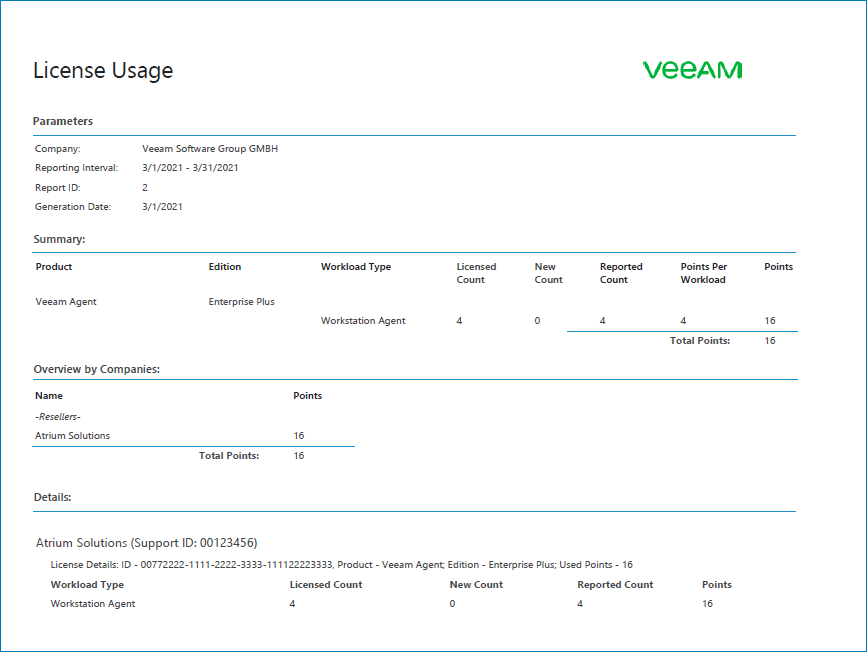Click Points header in Overview table

pos(307,395)
